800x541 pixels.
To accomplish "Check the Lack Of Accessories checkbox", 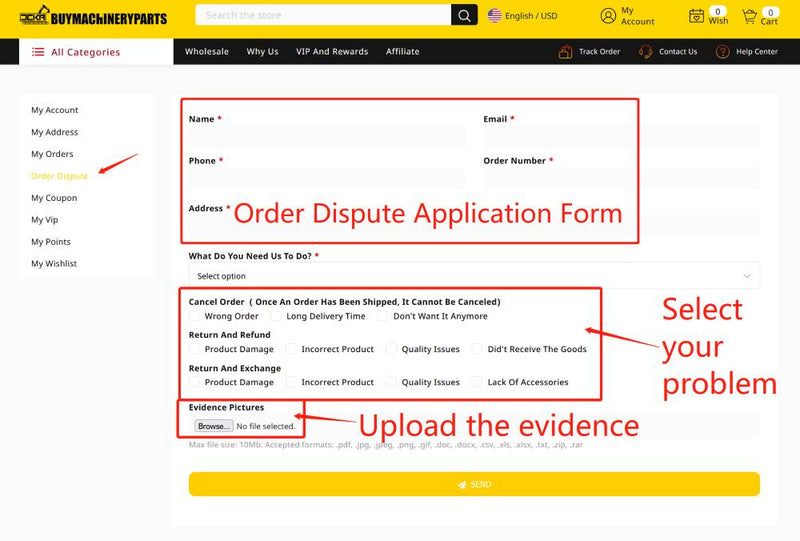I will 477,382.
